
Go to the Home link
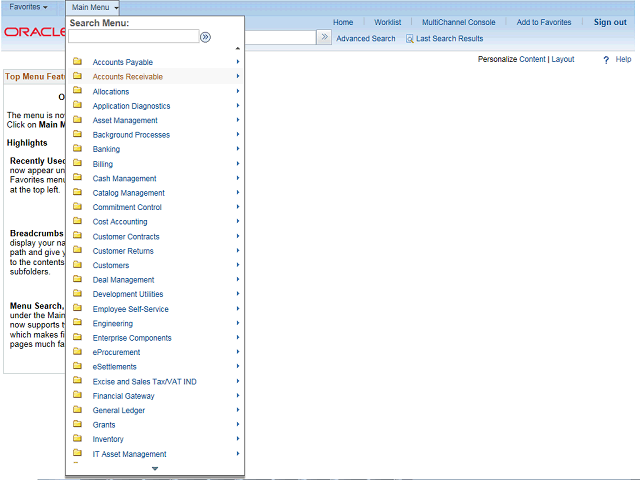point(343,22)
